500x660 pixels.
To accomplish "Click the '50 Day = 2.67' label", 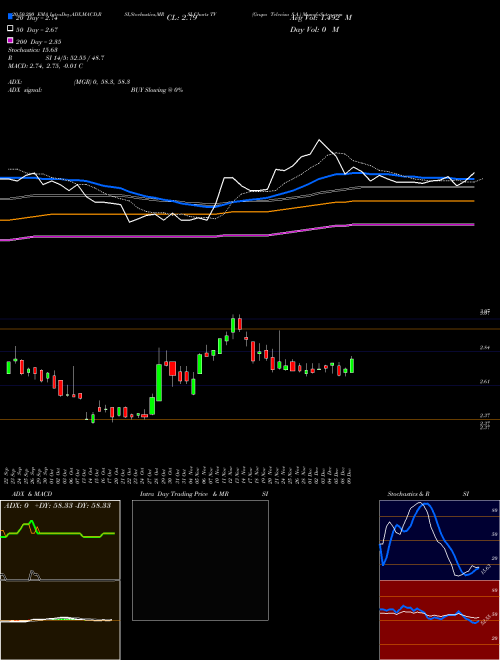I will click(x=37, y=30).
